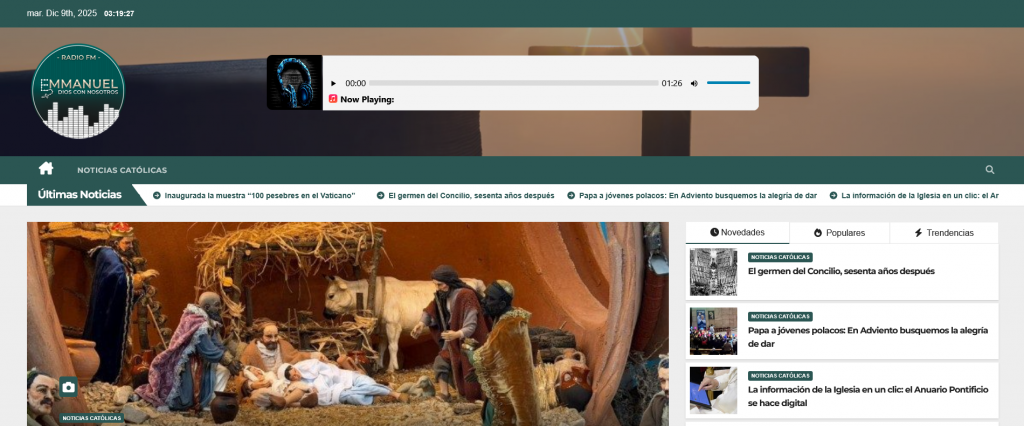Select the Novedades tab
1024x426 pixels.
tap(737, 233)
